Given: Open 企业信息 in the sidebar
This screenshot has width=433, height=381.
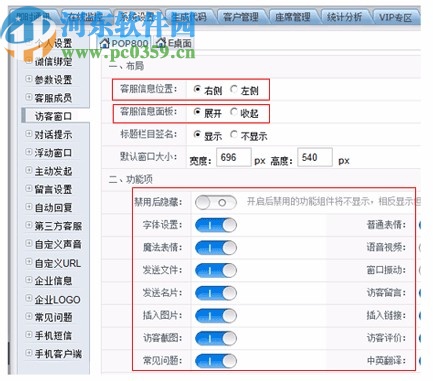Looking at the screenshot, I should [x=53, y=281].
